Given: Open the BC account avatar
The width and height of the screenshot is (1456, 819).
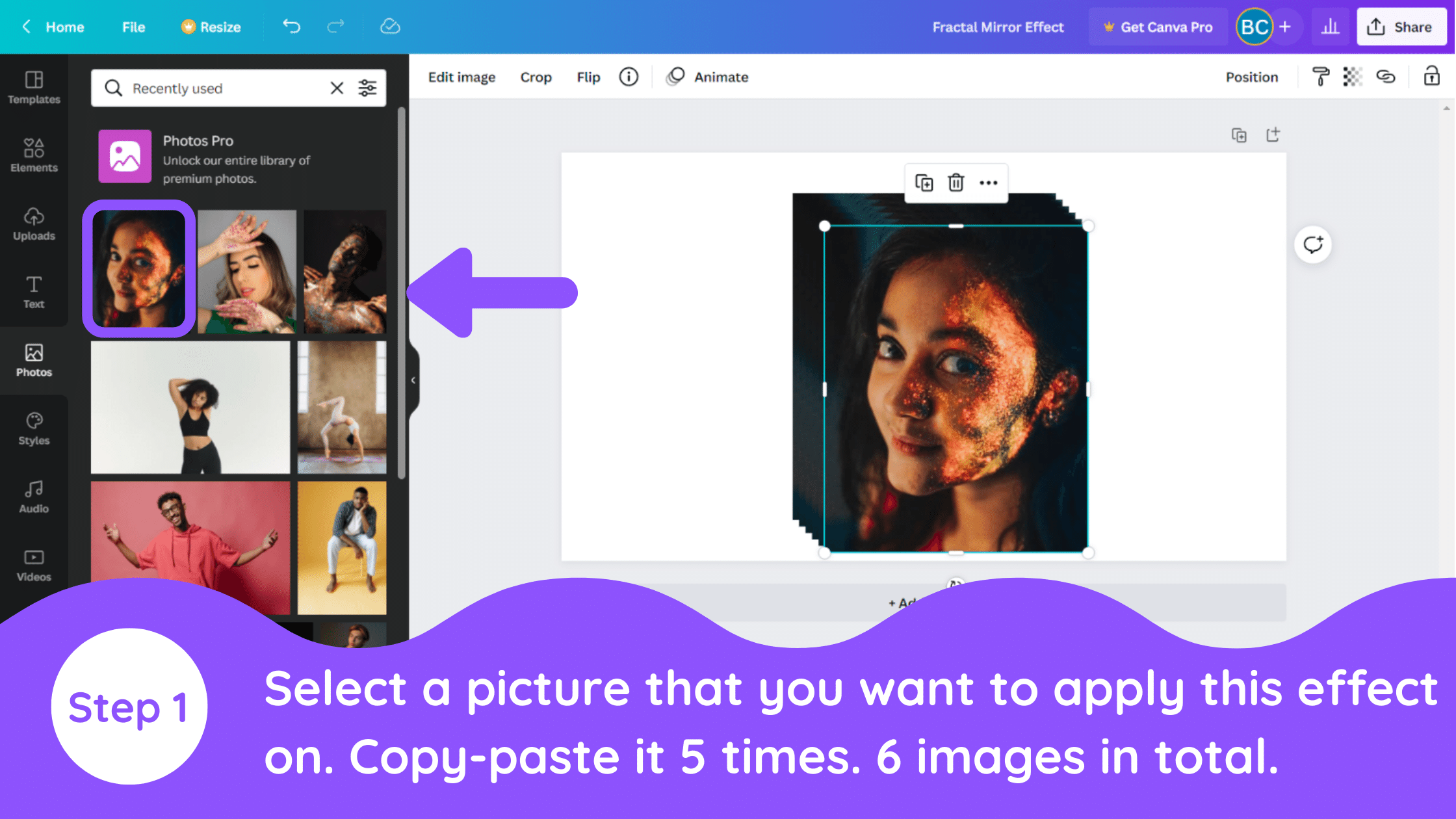Looking at the screenshot, I should click(1254, 27).
